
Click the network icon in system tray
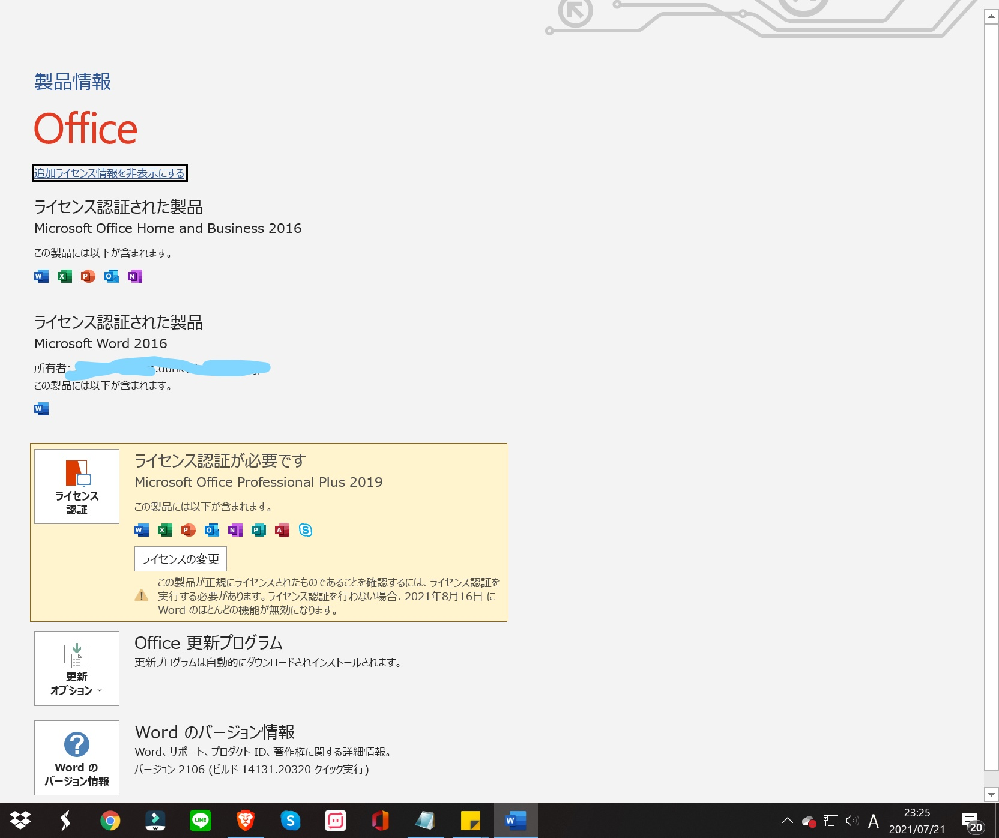pyautogui.click(x=830, y=821)
